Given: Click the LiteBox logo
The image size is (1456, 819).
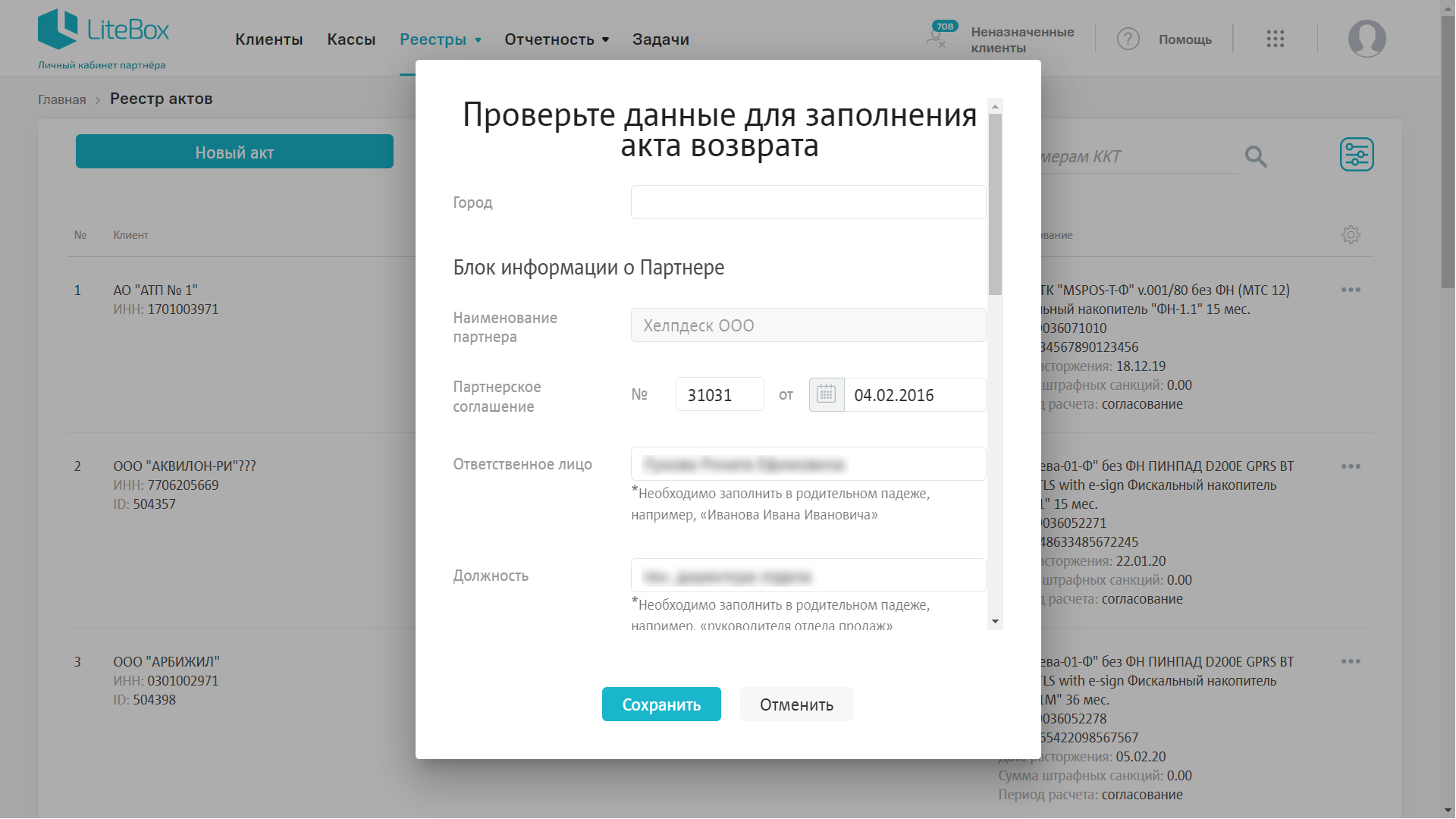Looking at the screenshot, I should tap(104, 30).
